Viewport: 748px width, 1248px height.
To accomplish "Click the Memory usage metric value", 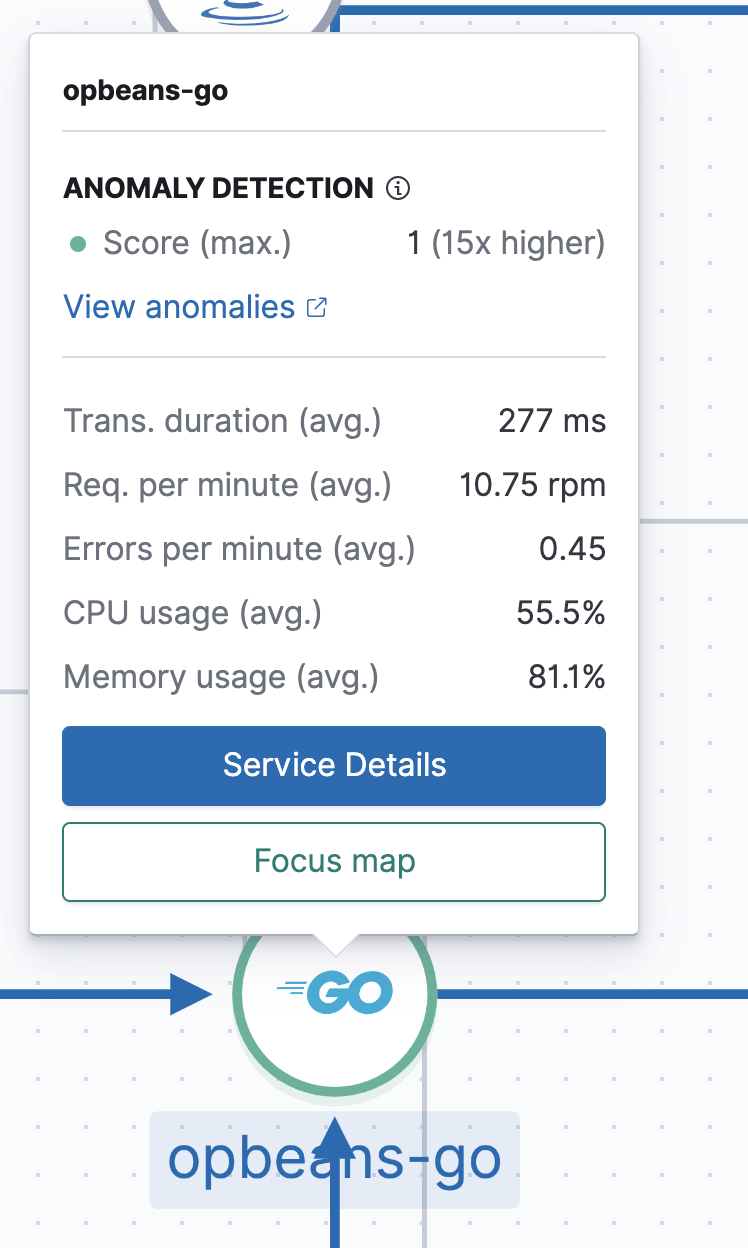I will (x=567, y=677).
